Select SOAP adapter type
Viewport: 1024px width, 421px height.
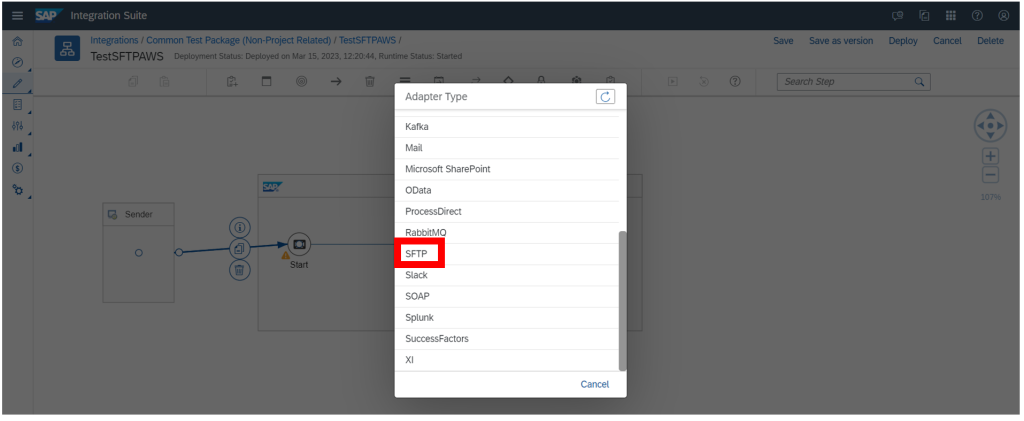point(507,296)
